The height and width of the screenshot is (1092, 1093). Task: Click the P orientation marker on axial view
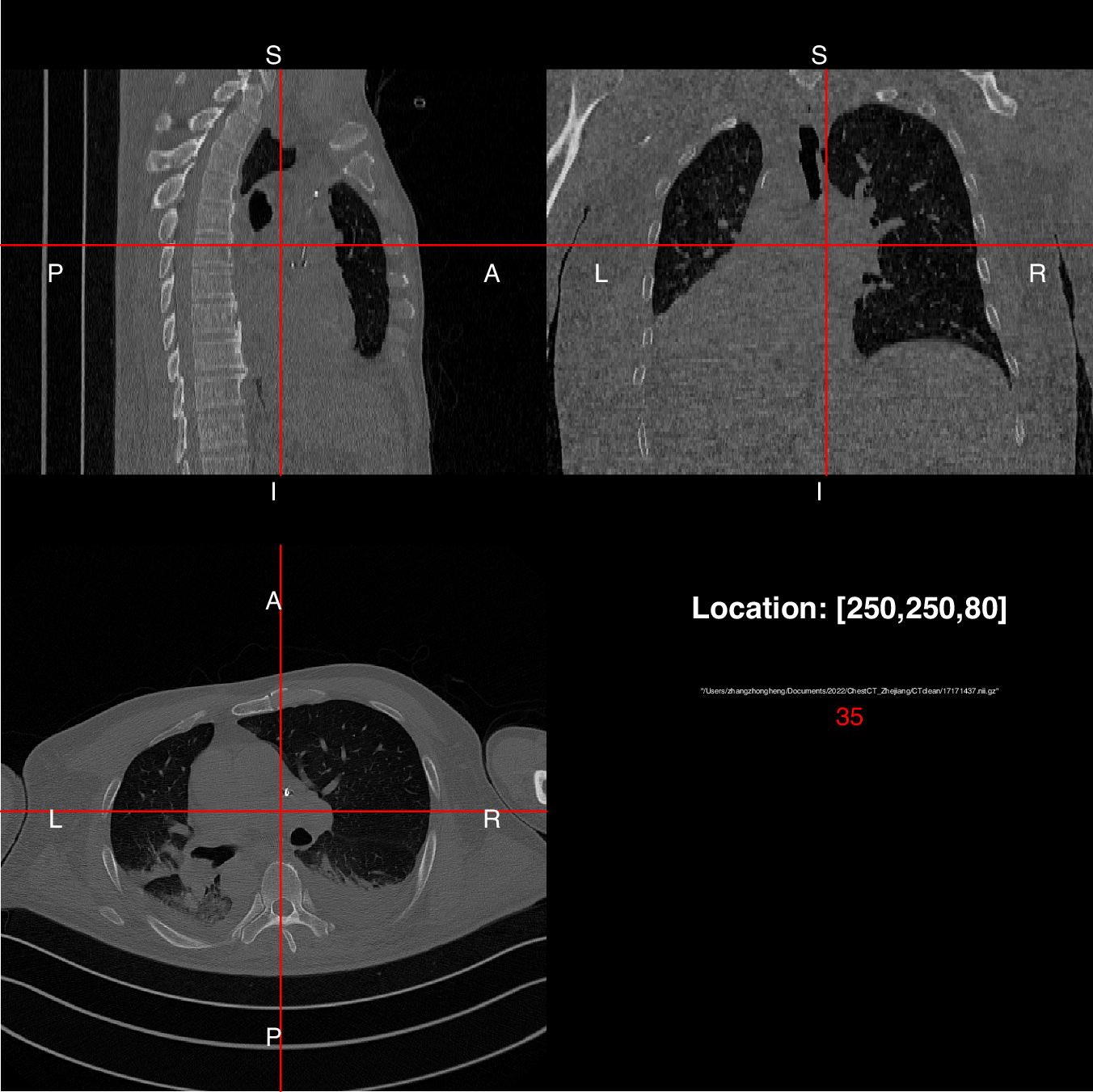(274, 1037)
